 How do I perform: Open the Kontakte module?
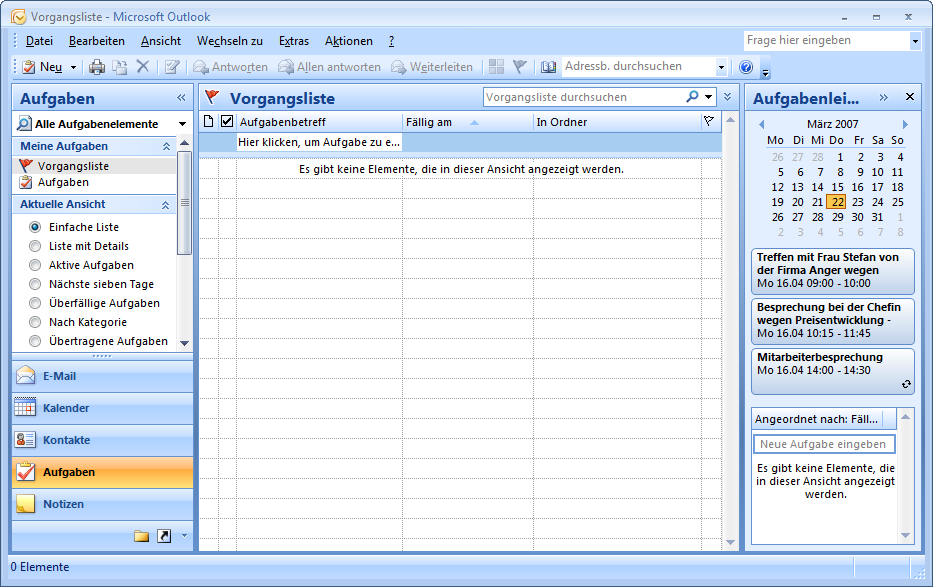[66, 440]
